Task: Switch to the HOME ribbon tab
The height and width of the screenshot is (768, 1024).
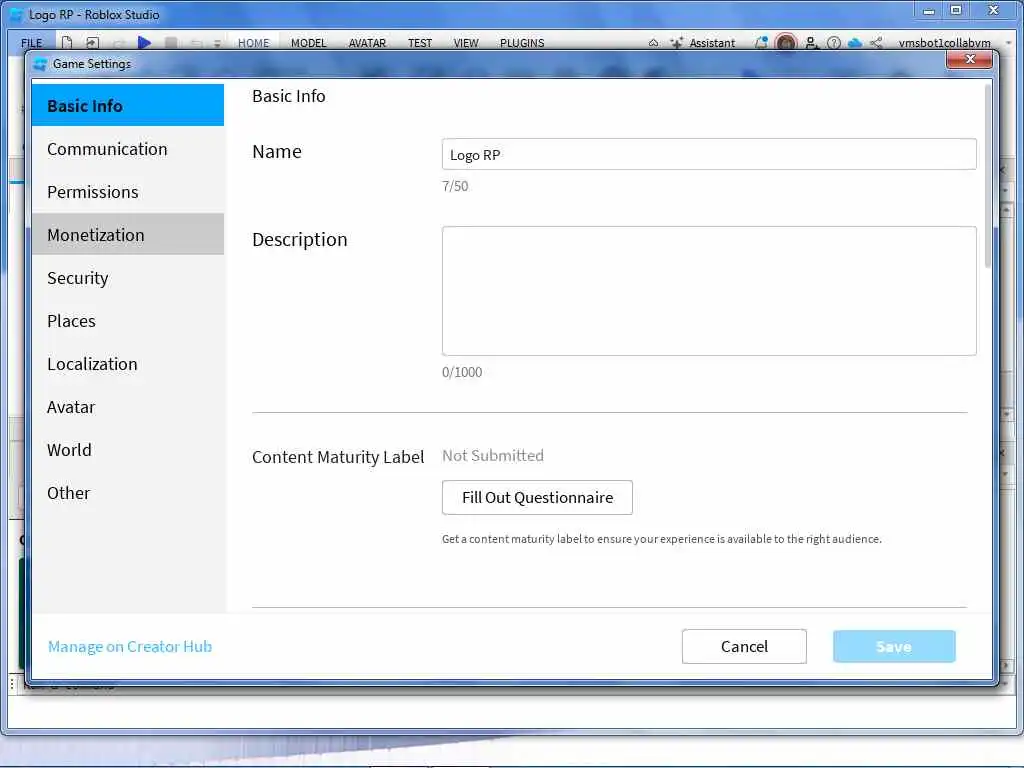Action: click(253, 42)
